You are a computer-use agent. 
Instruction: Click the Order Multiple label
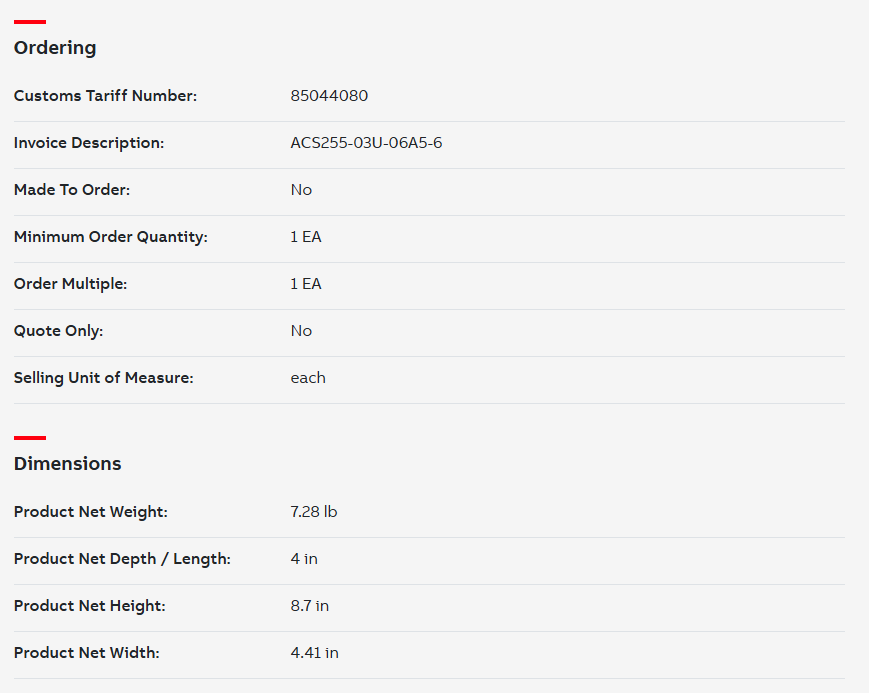70,284
